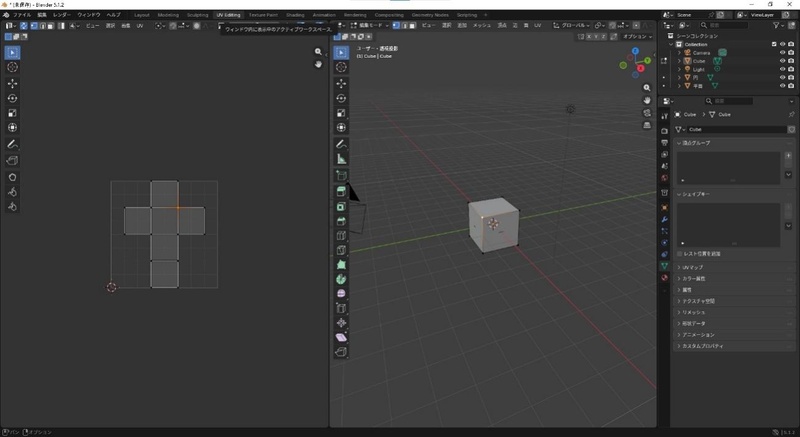Select the UV editor Cursor tool

12,67
